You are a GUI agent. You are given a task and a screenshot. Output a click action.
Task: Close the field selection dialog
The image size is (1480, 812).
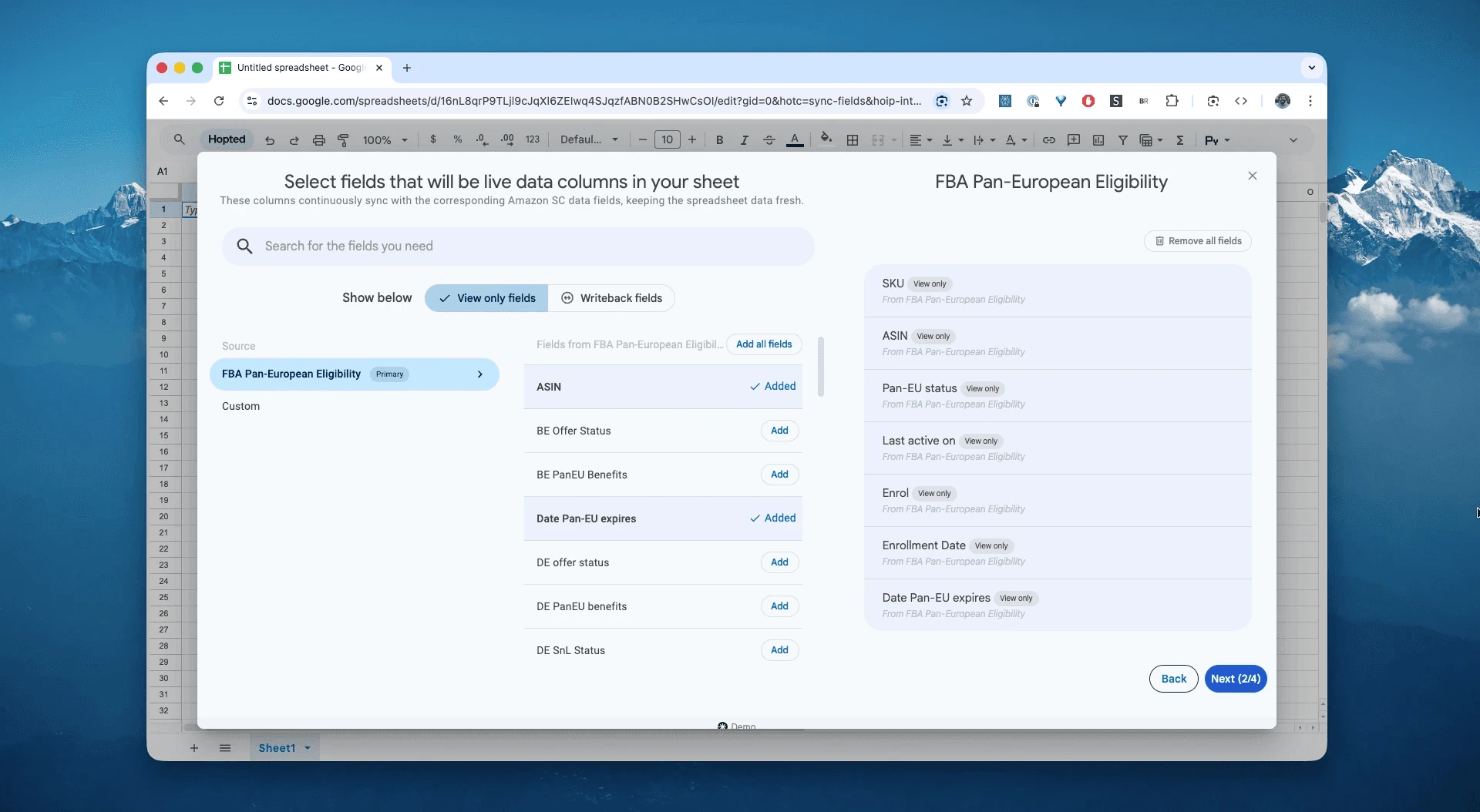click(x=1253, y=176)
